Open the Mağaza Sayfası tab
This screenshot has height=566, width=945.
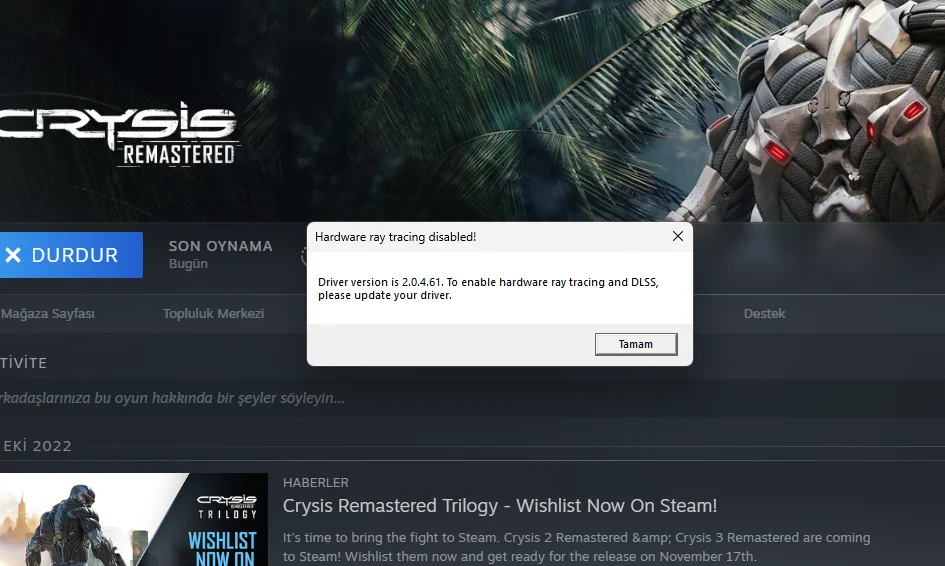47,313
